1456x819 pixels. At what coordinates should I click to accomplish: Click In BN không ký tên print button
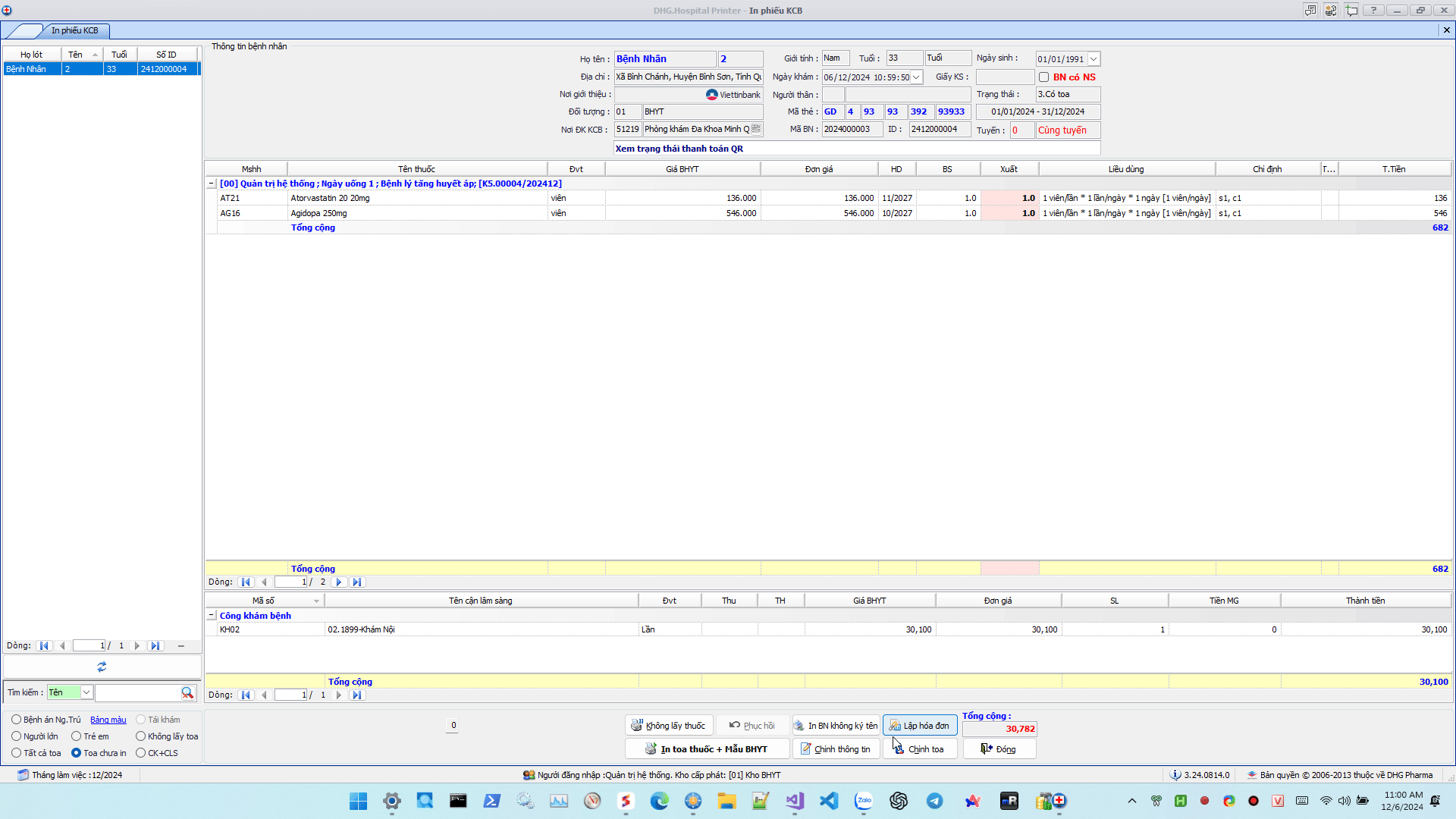835,726
